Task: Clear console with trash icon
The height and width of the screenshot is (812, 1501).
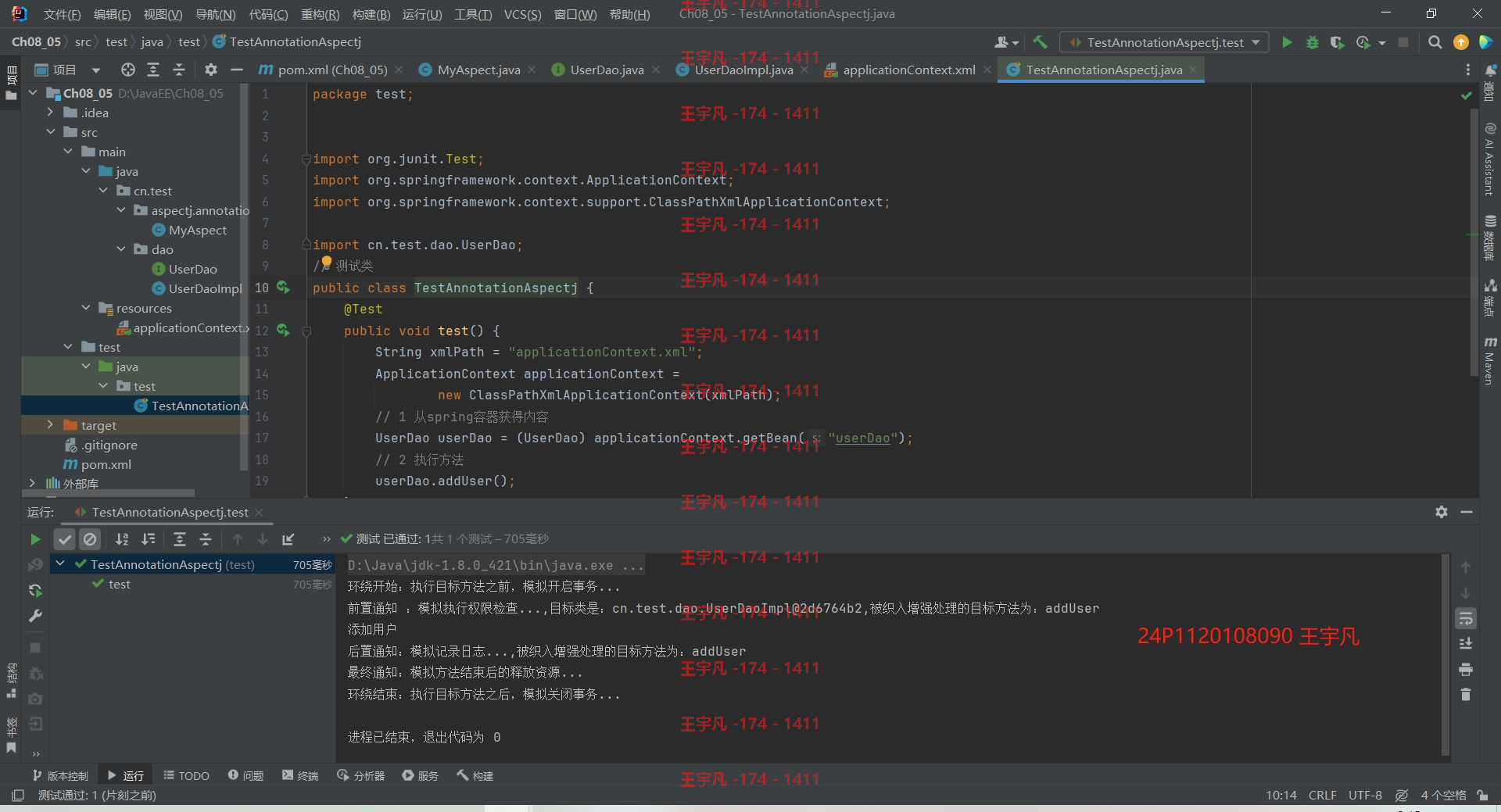Action: (x=1466, y=695)
